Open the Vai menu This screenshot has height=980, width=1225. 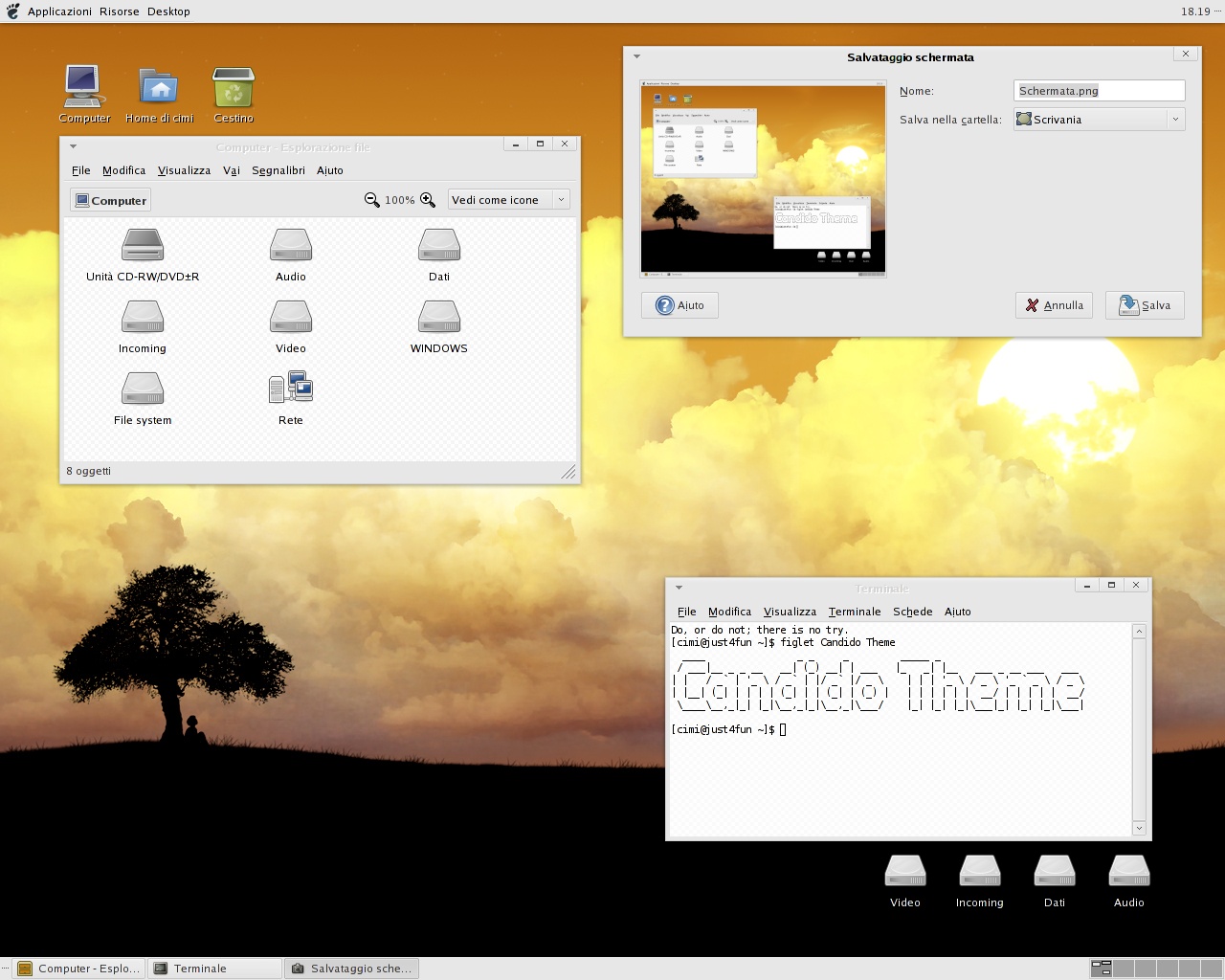232,170
